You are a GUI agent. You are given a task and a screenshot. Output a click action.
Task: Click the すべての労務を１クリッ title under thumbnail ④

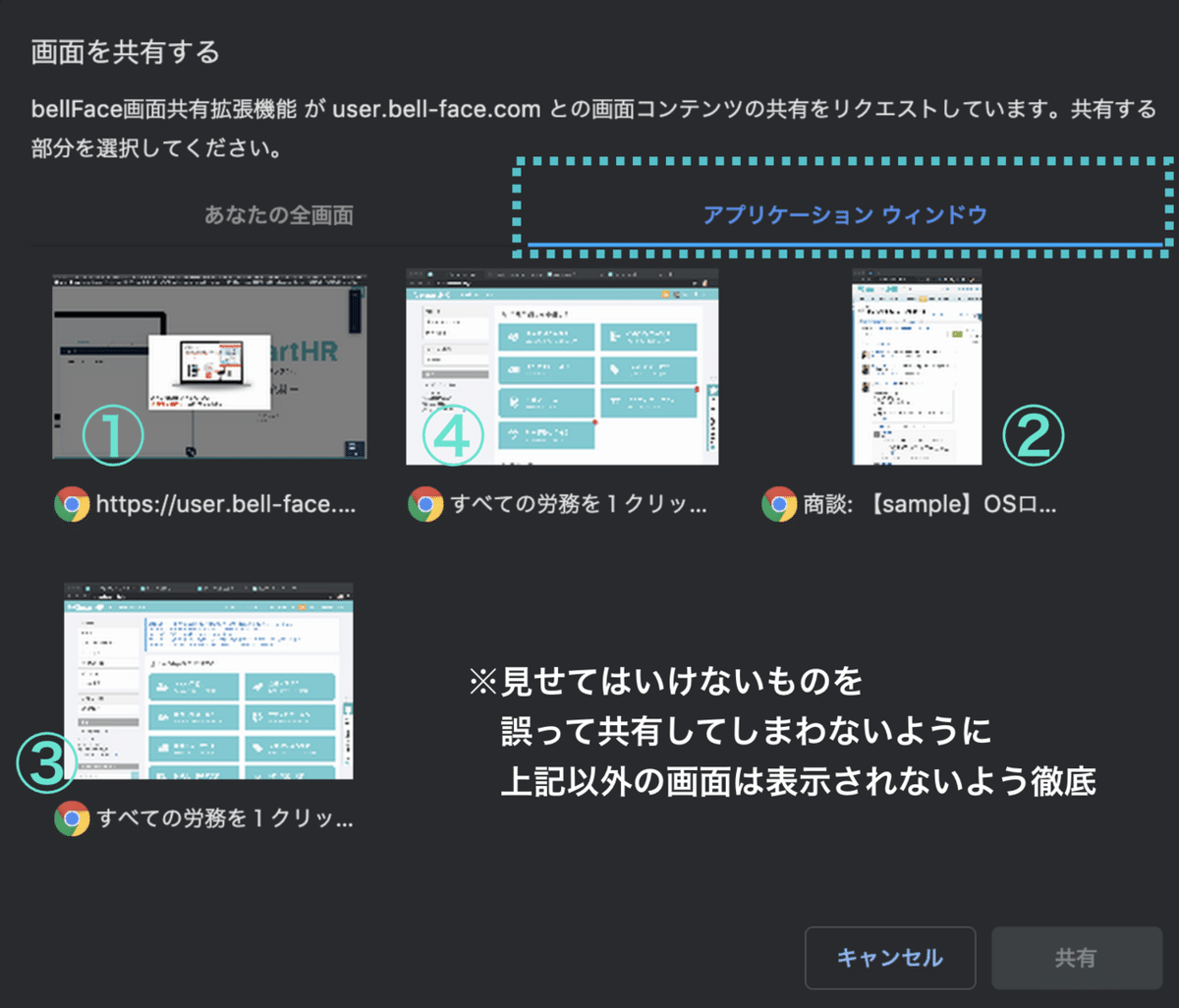[580, 504]
